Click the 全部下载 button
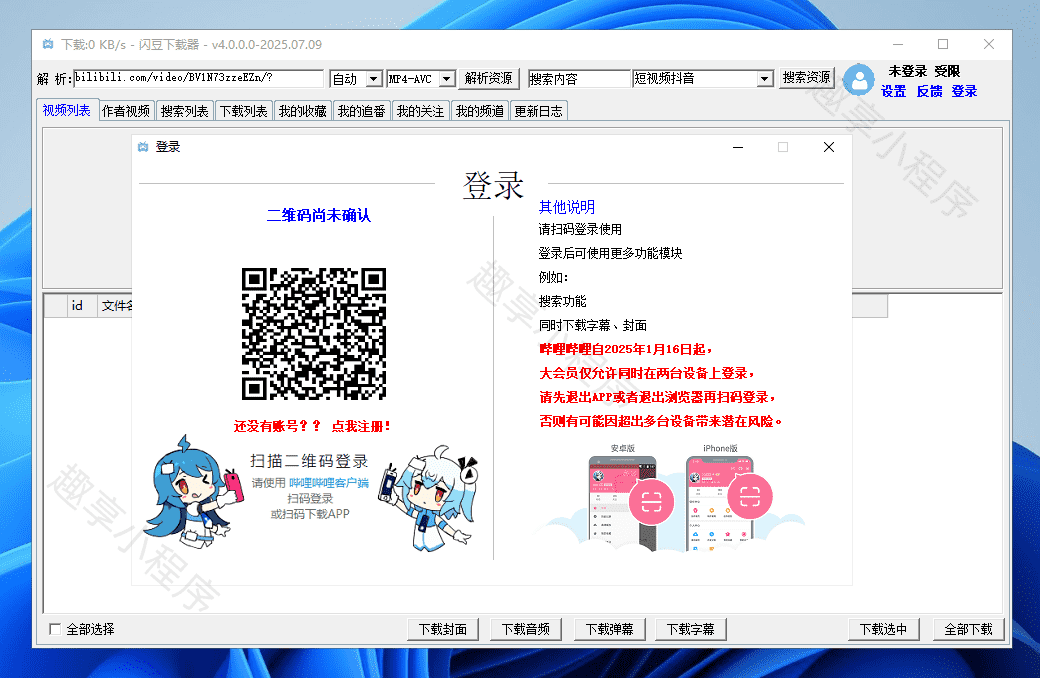This screenshot has height=678, width=1040. [968, 629]
